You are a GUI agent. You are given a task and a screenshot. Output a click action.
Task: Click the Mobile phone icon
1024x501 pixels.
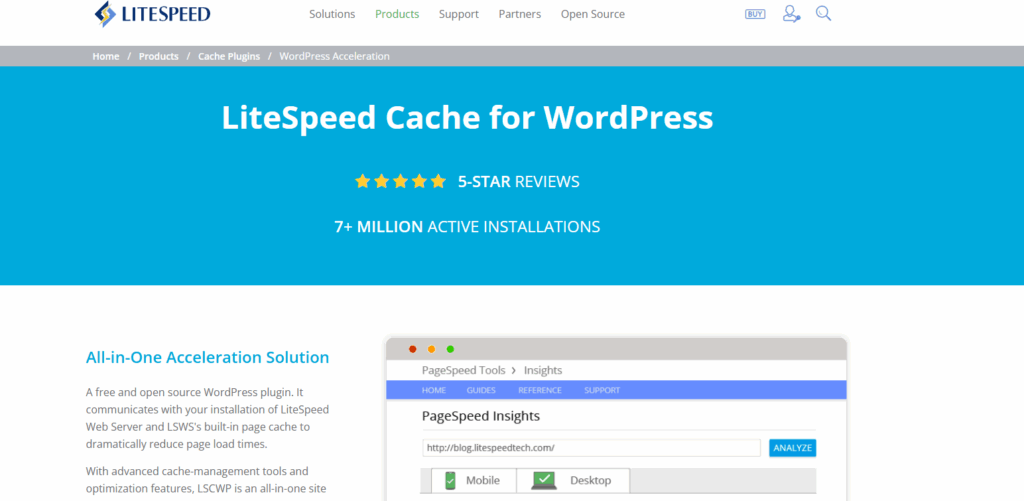449,481
